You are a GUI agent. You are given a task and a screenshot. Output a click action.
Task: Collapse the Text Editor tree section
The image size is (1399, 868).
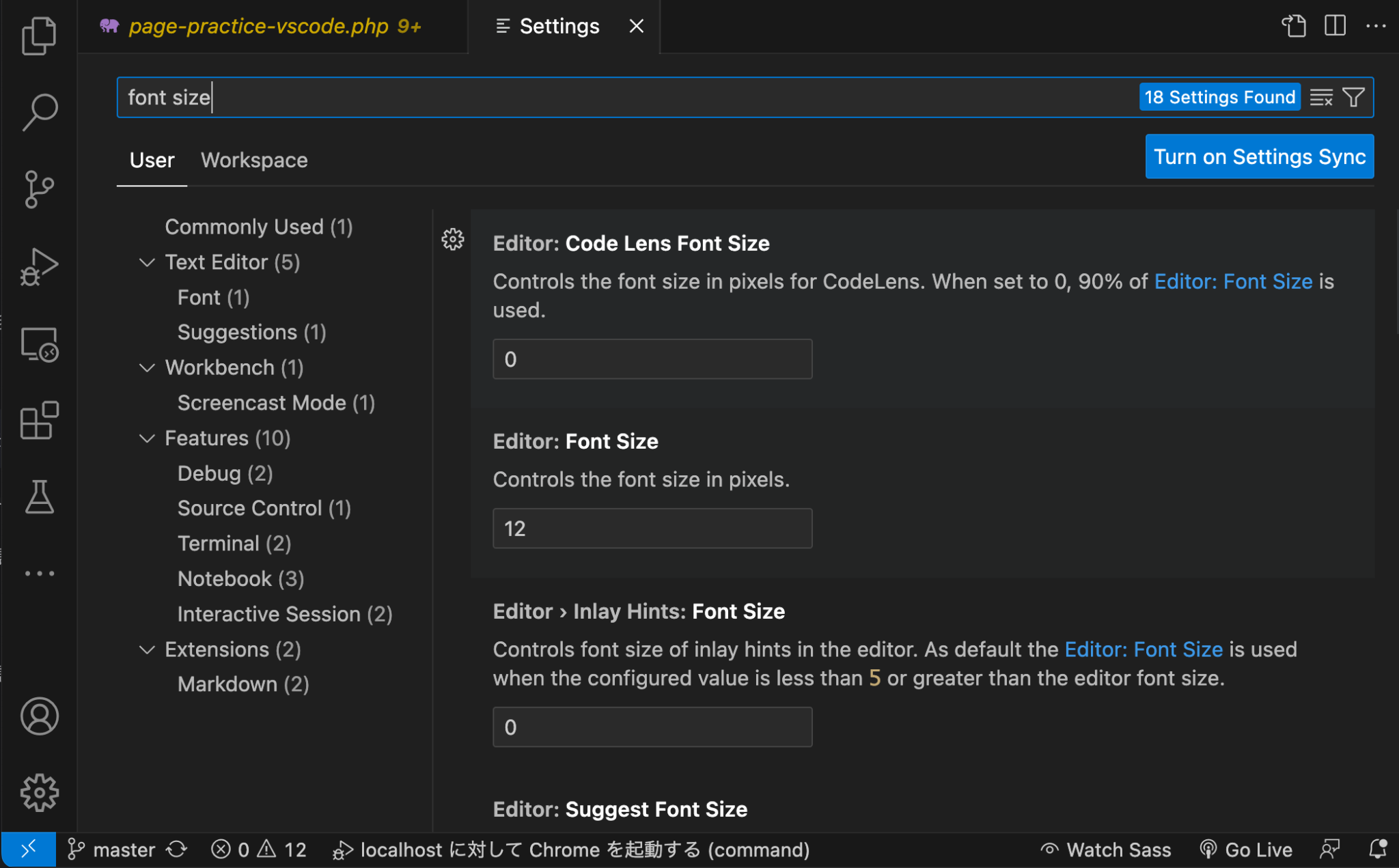147,262
